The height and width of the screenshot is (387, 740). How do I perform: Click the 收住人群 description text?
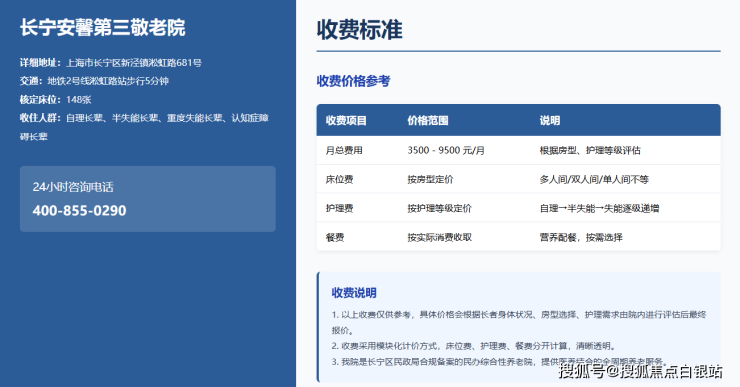[144, 127]
